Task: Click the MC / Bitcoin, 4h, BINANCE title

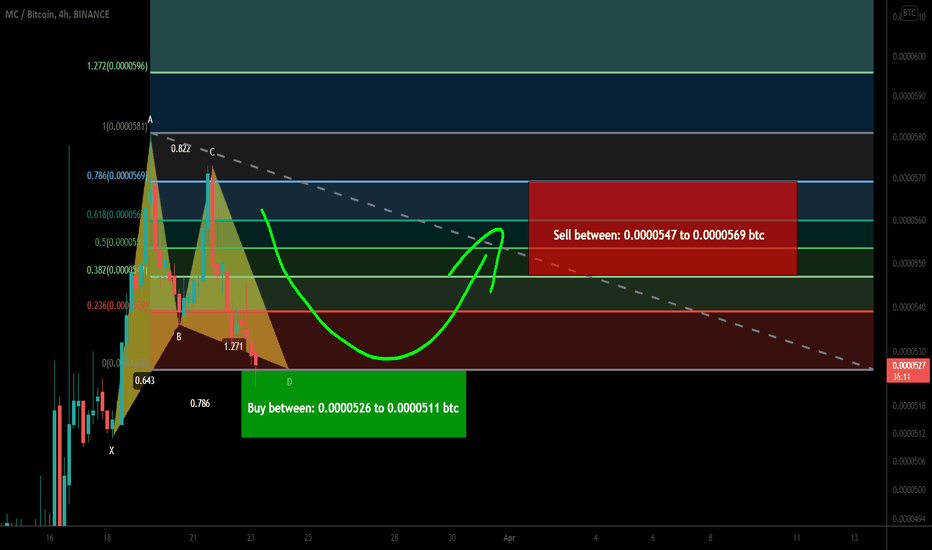Action: 57,14
